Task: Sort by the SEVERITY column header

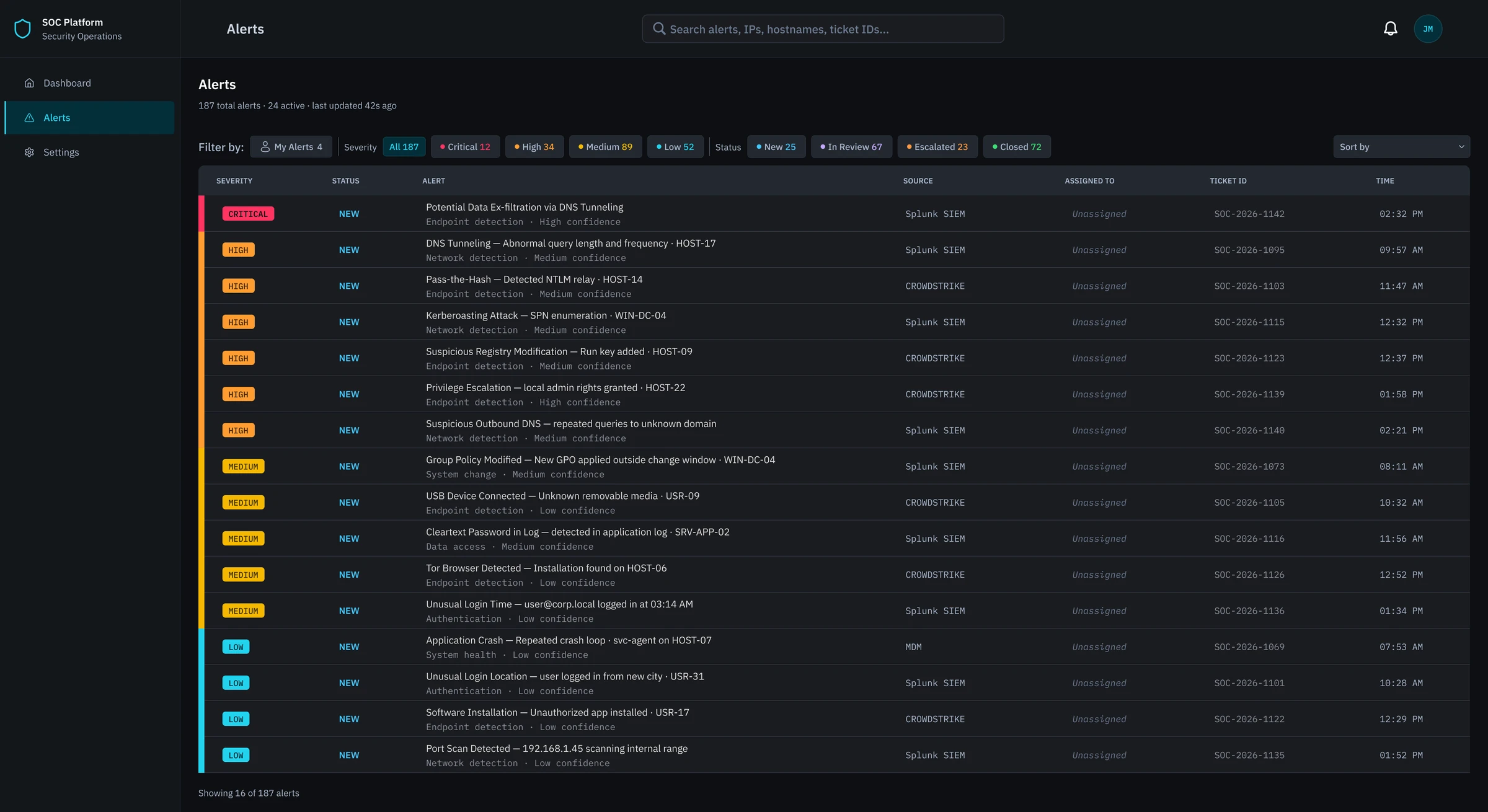Action: (234, 181)
